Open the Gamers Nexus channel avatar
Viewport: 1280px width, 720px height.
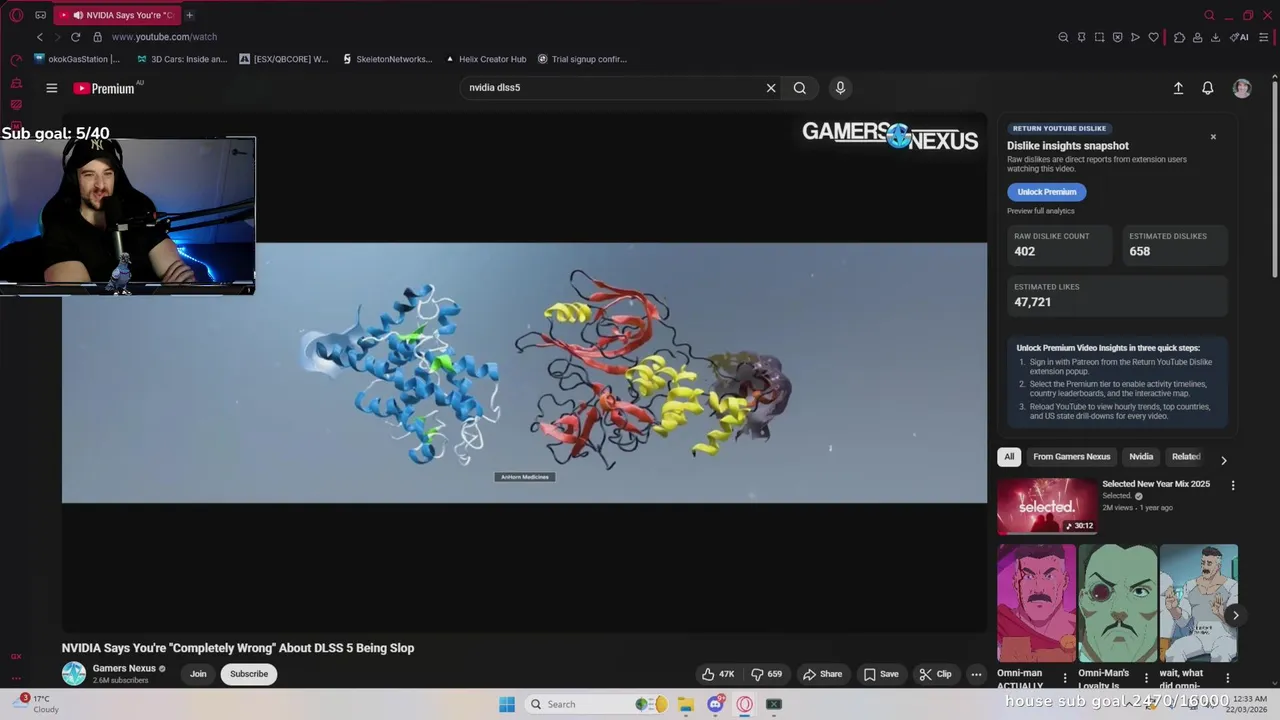point(74,674)
